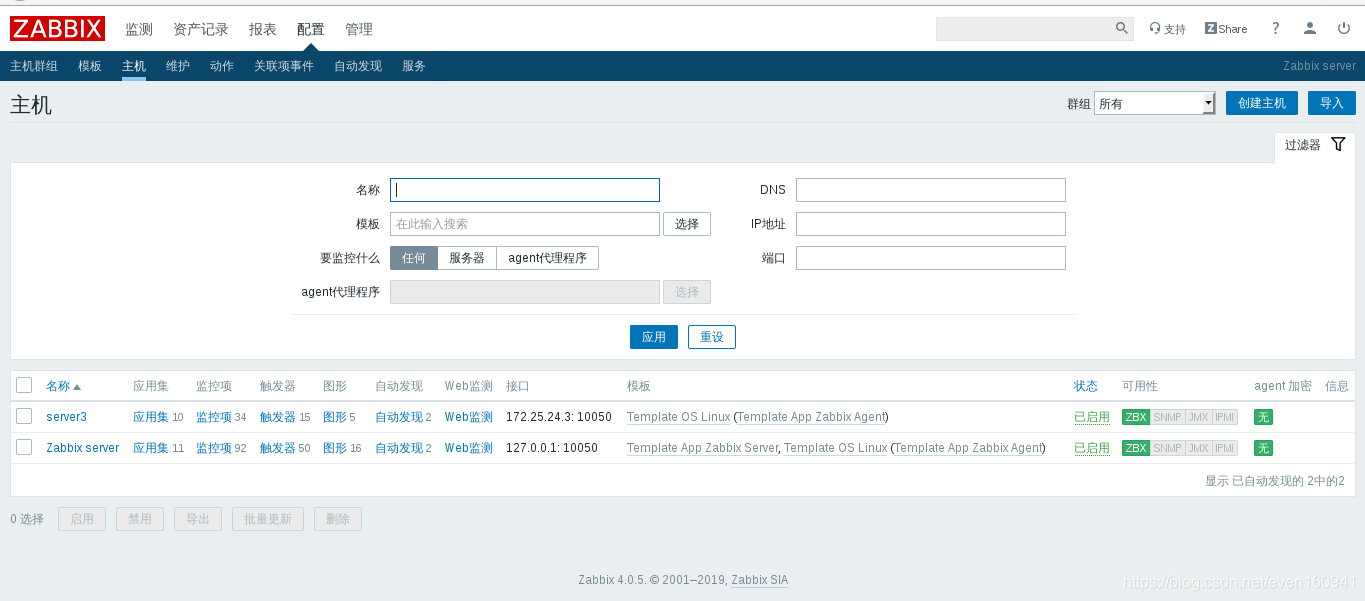This screenshot has width=1365, height=601.
Task: Go to 自动发现 submenu
Action: [x=358, y=66]
